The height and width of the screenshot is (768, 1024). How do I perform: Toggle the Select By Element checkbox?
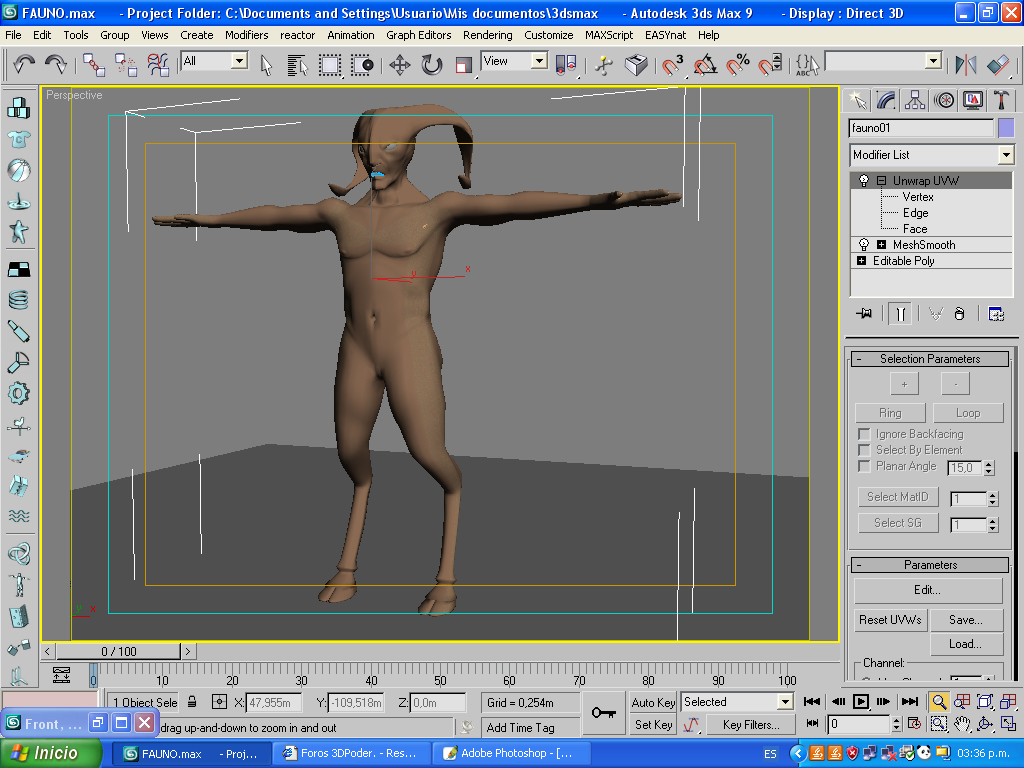(x=864, y=450)
